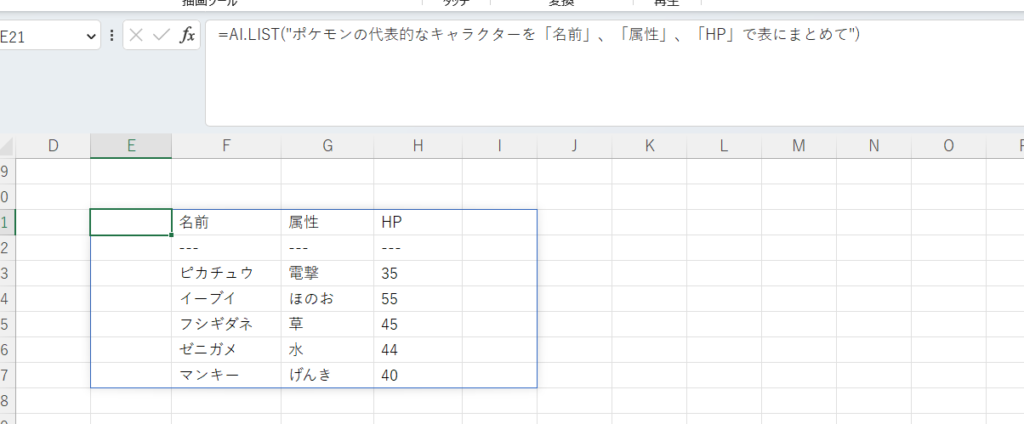Open the Name Box dropdown arrow
This screenshot has width=1024, height=424.
click(x=91, y=37)
